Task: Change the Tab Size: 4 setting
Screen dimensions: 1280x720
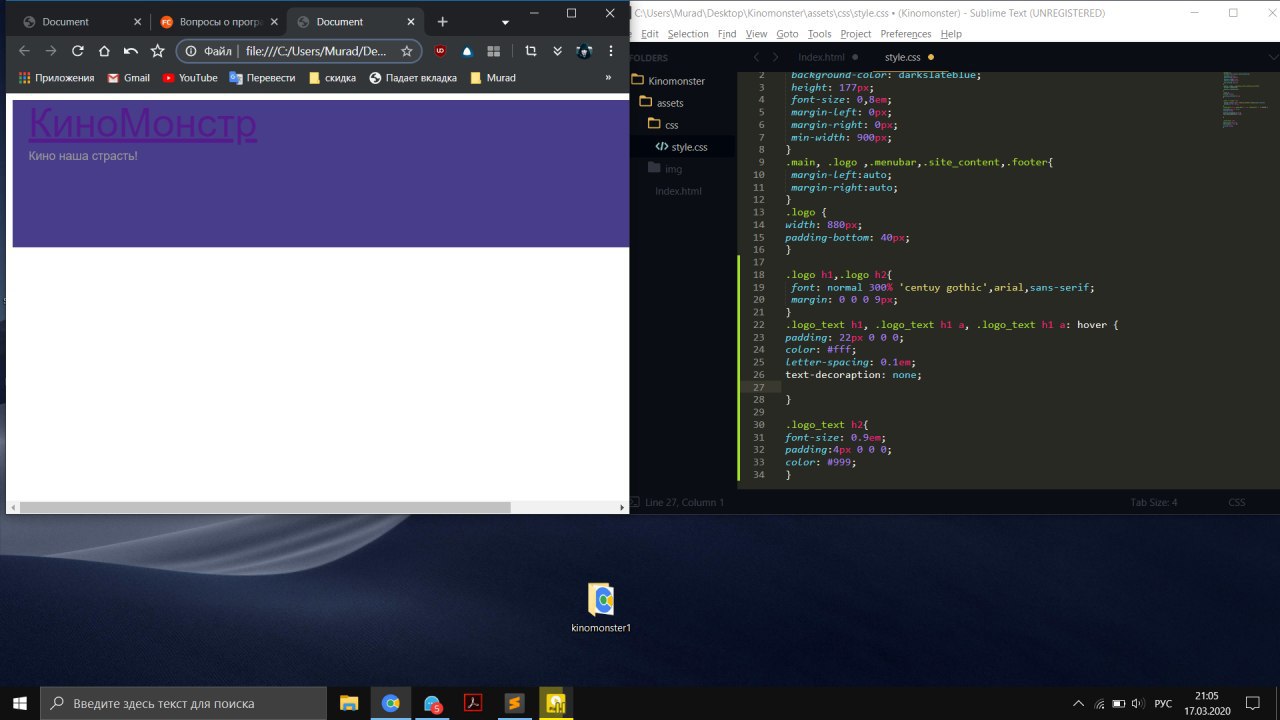Action: pyautogui.click(x=1154, y=502)
